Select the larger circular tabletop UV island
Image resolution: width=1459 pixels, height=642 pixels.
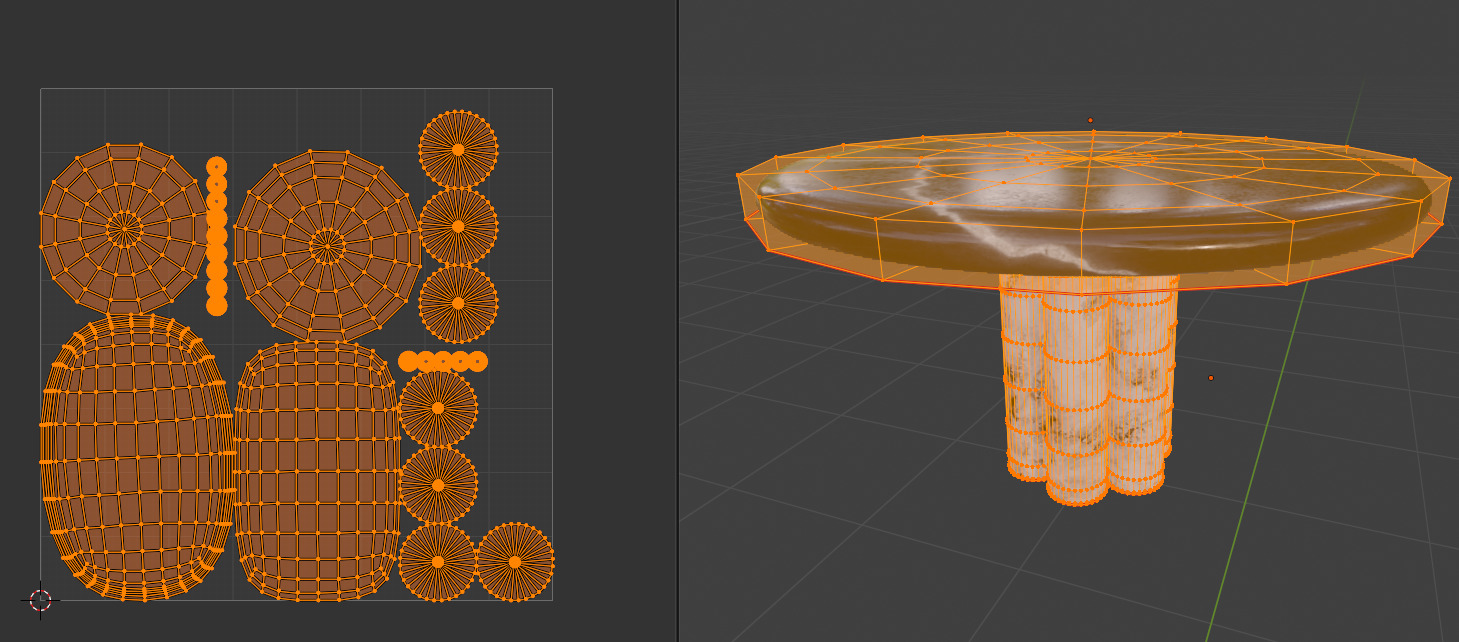[327, 245]
